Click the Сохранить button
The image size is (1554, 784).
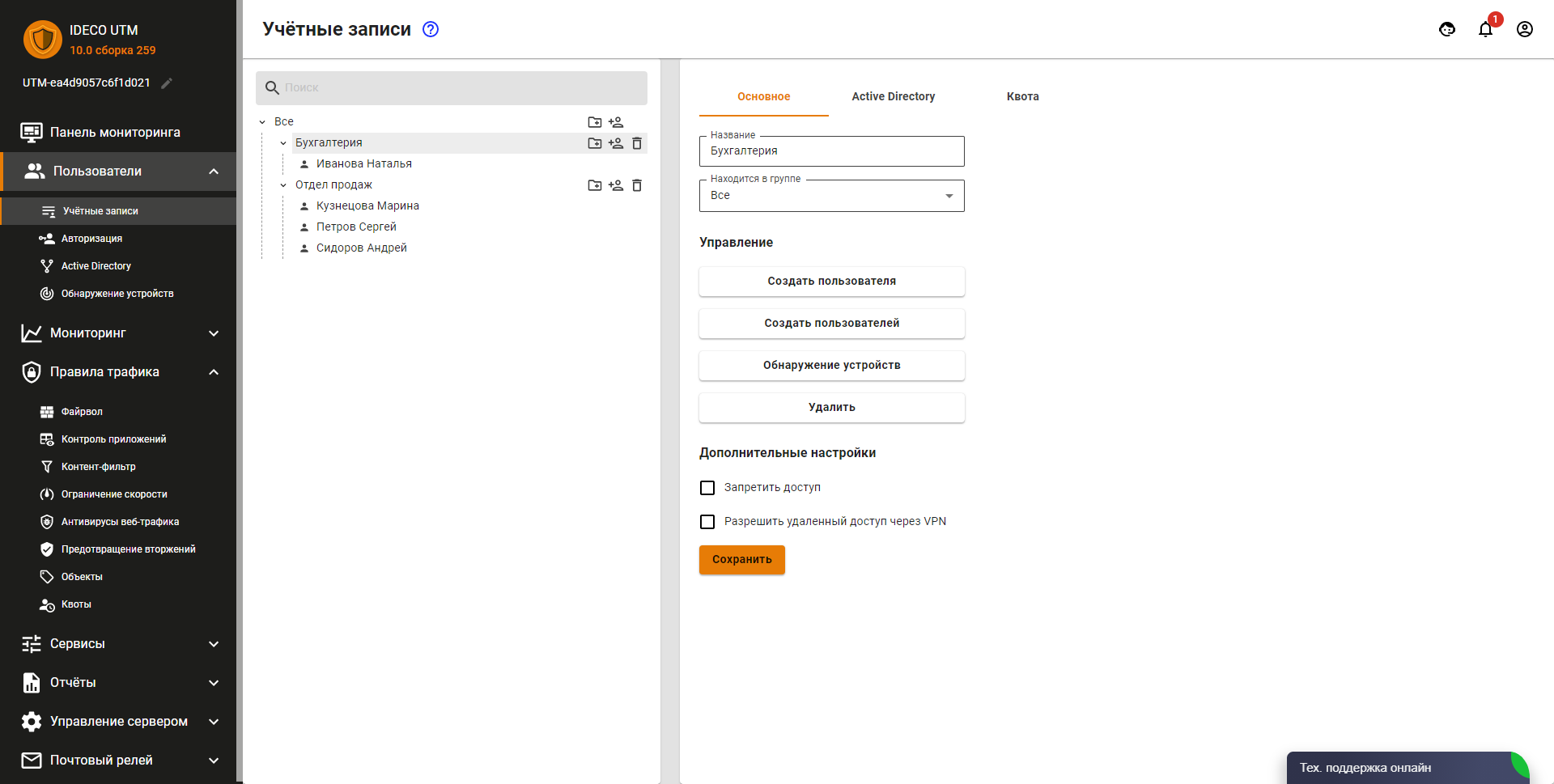(741, 559)
